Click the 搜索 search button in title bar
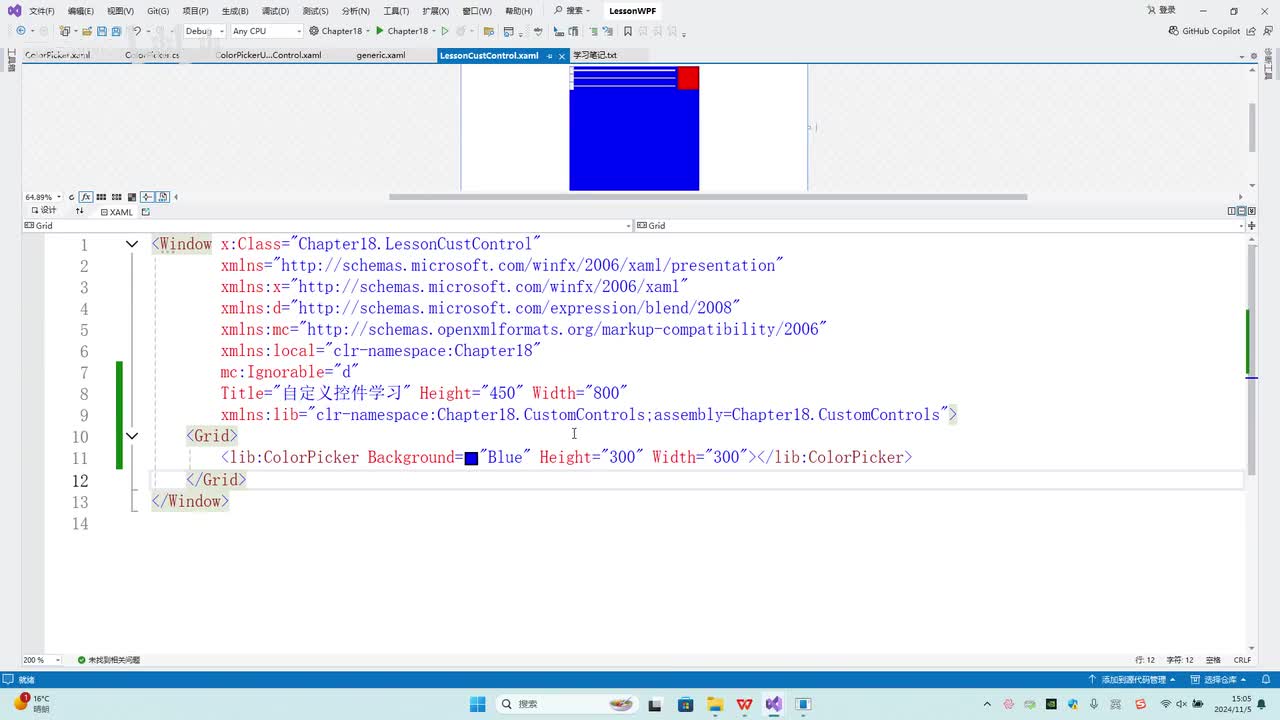Viewport: 1280px width, 720px height. 572,11
